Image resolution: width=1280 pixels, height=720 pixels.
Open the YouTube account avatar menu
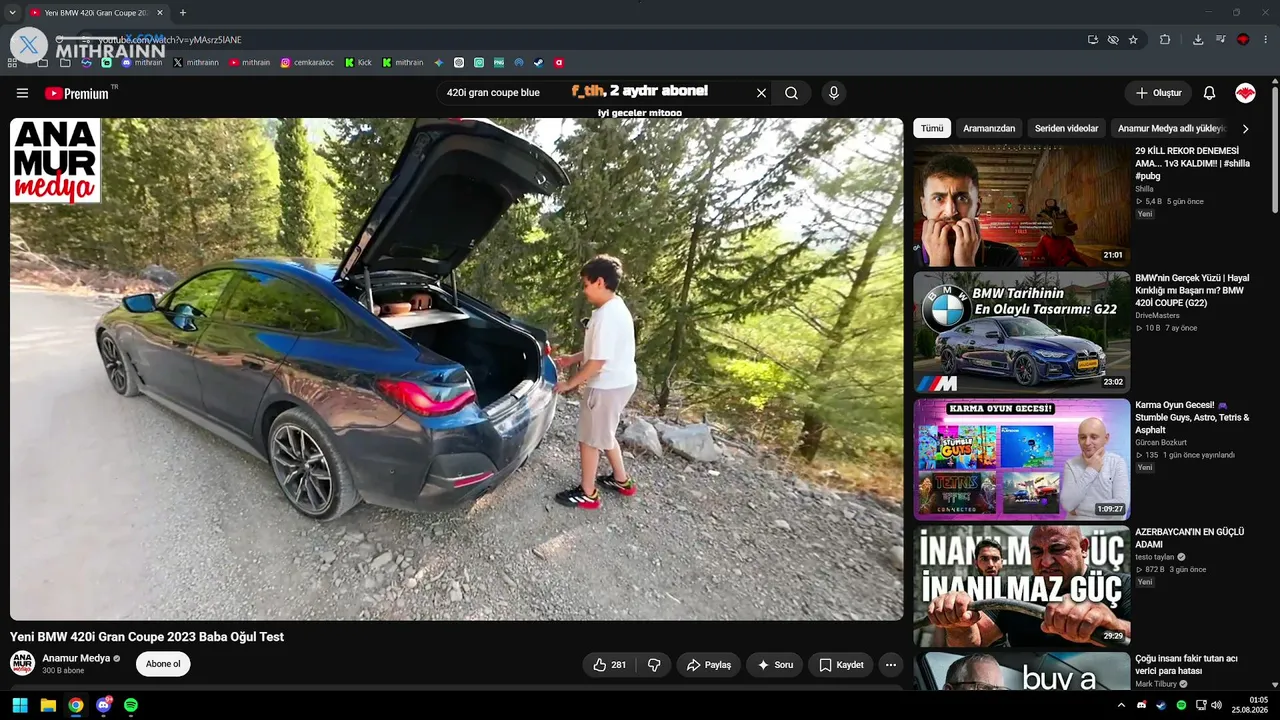click(x=1245, y=93)
